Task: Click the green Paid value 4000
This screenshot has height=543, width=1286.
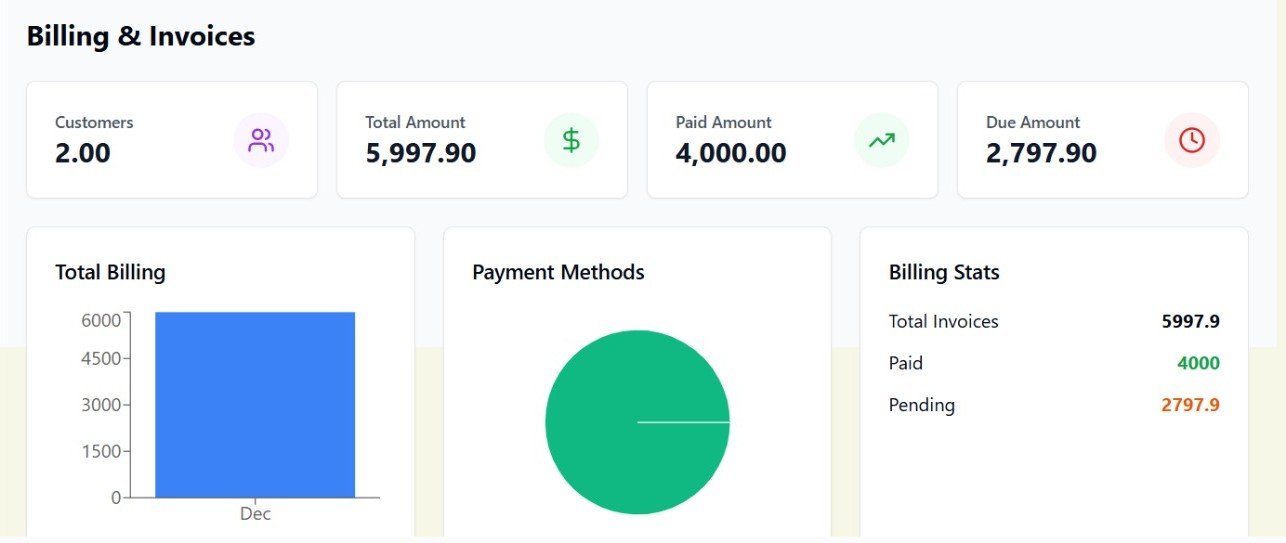Action: (1198, 363)
